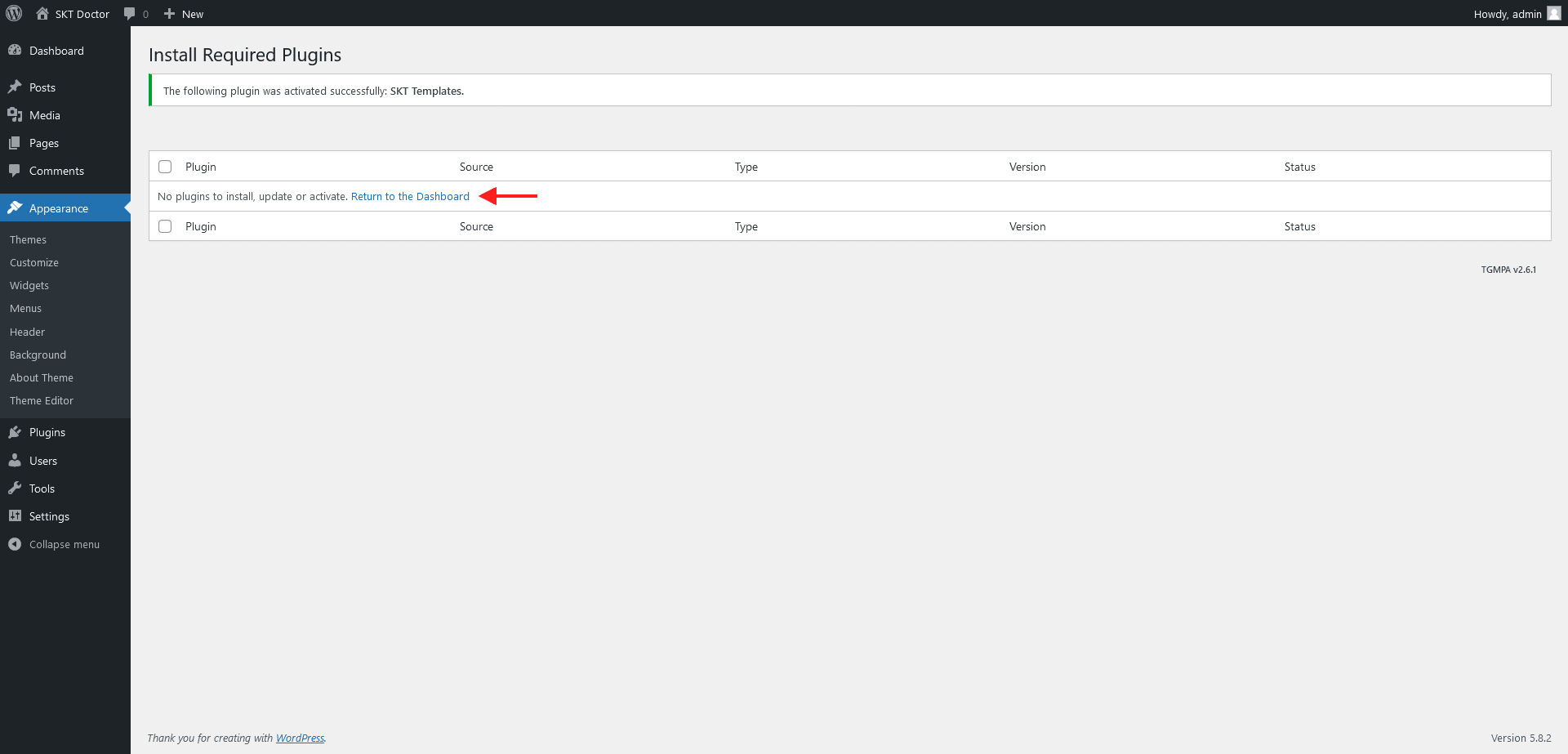The width and height of the screenshot is (1568, 754).
Task: Click the plus New content icon
Action: pyautogui.click(x=169, y=13)
